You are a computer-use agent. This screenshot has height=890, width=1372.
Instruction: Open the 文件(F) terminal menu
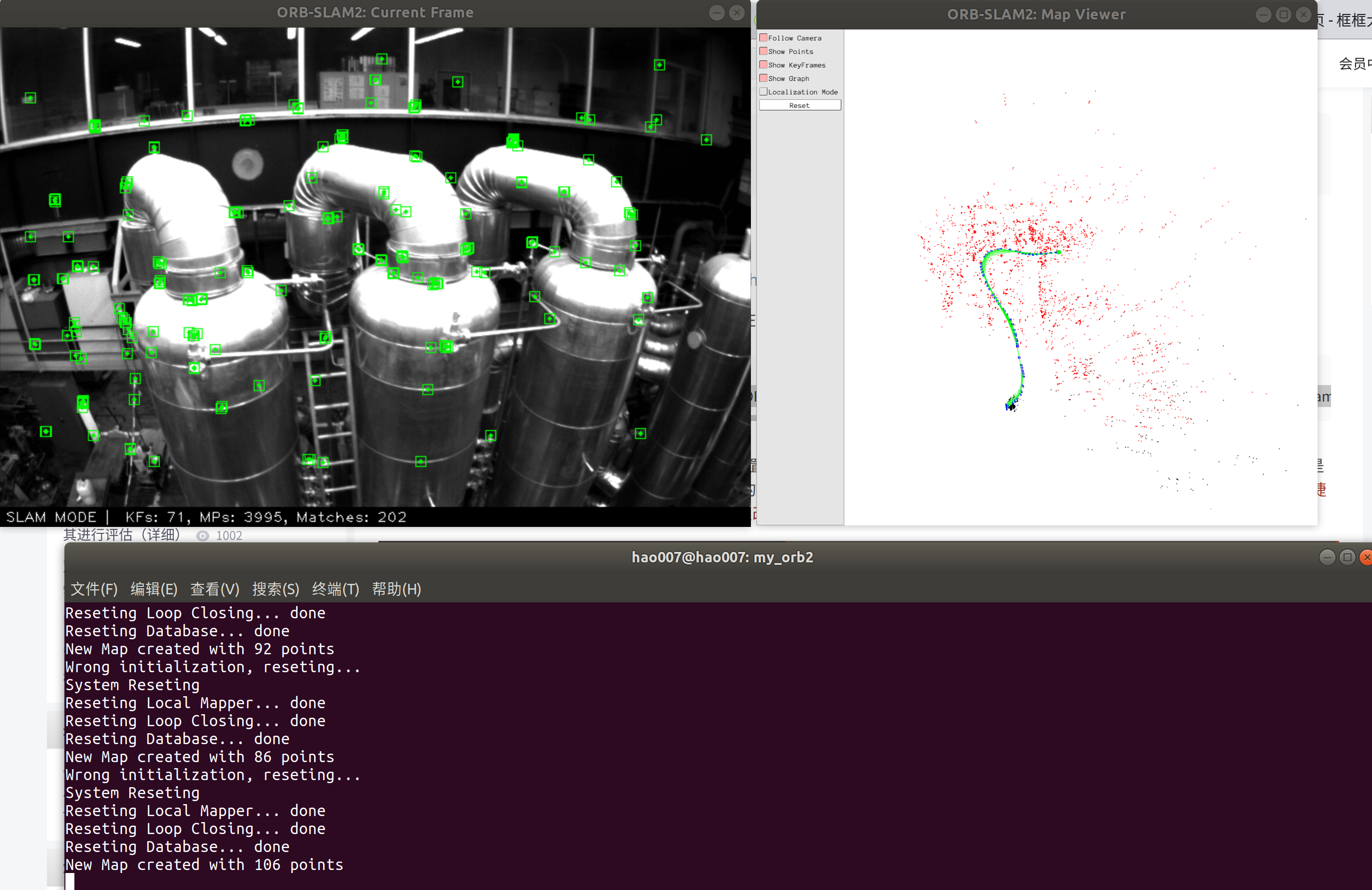pos(94,589)
